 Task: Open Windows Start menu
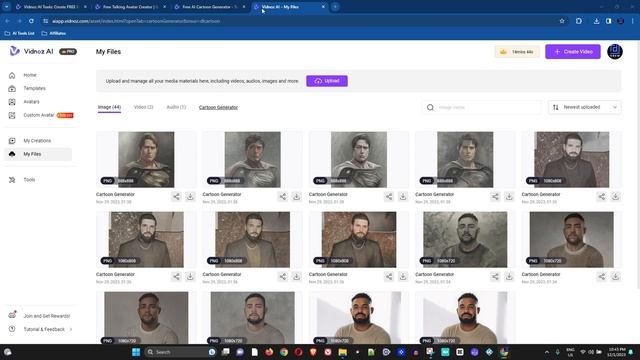click(136, 352)
